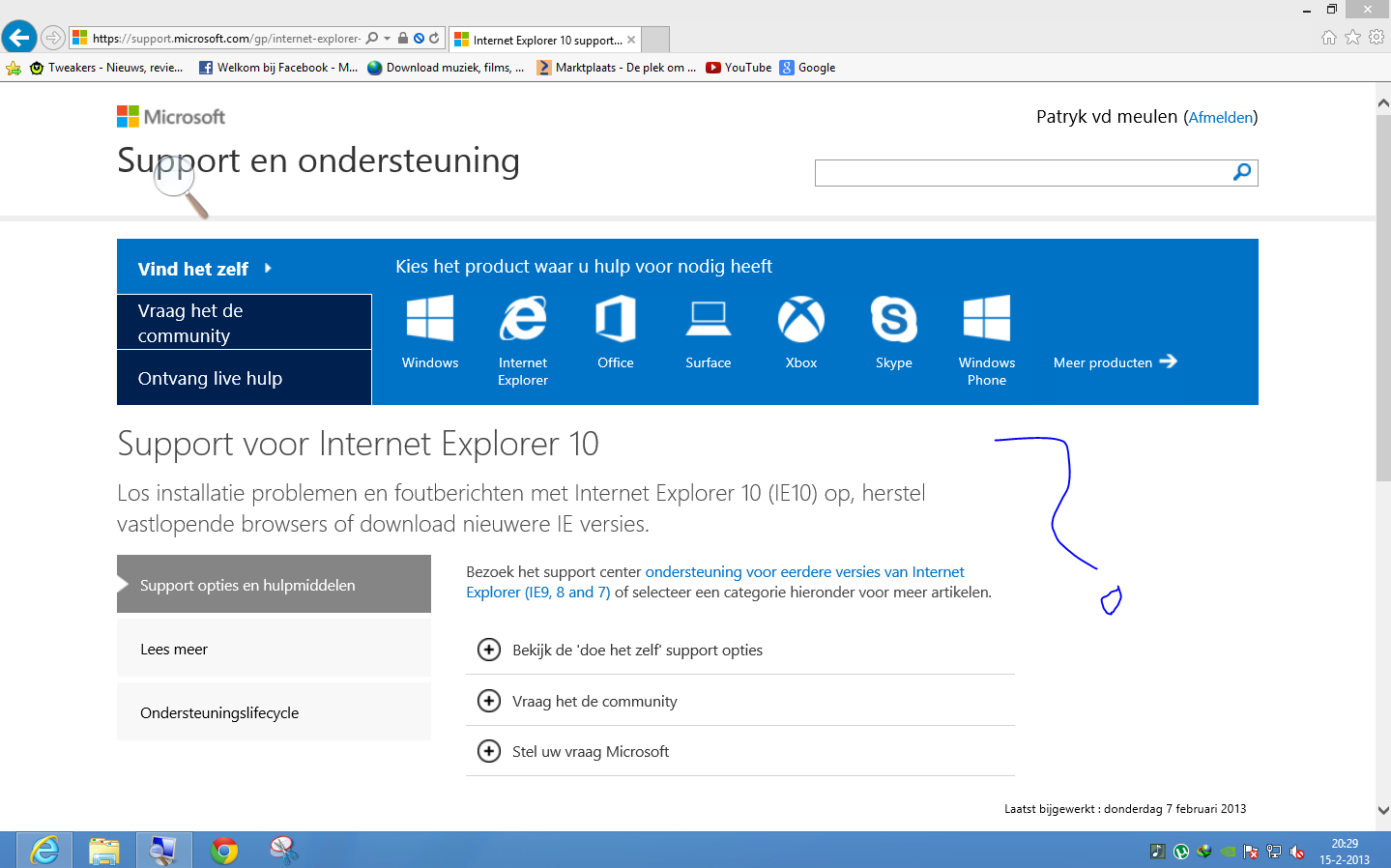Click the music note tray icon

(1158, 852)
